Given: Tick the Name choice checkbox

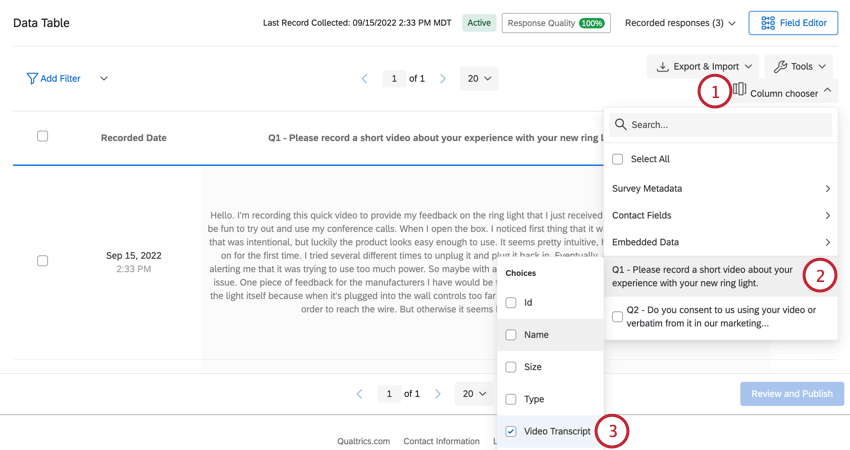Looking at the screenshot, I should coord(511,335).
